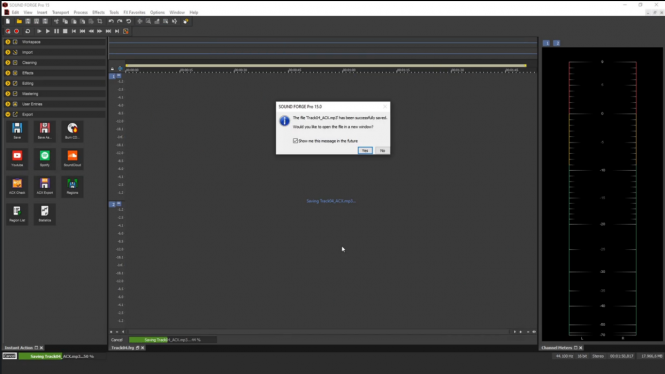Click meter channel 2 button
Image resolution: width=665 pixels, height=374 pixels.
557,43
